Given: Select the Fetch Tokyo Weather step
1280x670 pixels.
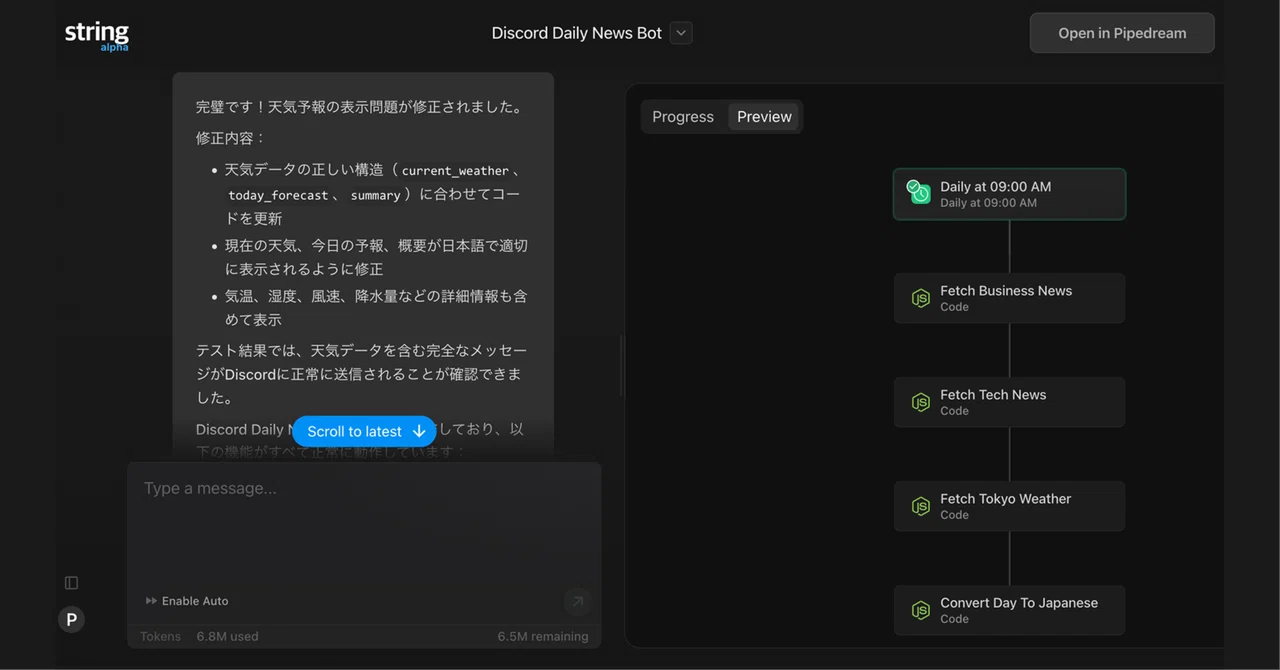Looking at the screenshot, I should tap(1009, 506).
